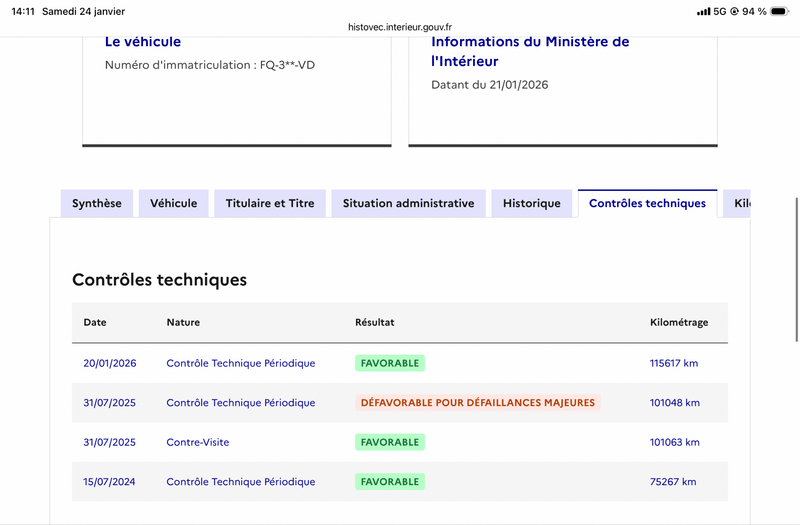
Task: Click the Favorable badge for Contre-Visite
Action: tap(390, 442)
